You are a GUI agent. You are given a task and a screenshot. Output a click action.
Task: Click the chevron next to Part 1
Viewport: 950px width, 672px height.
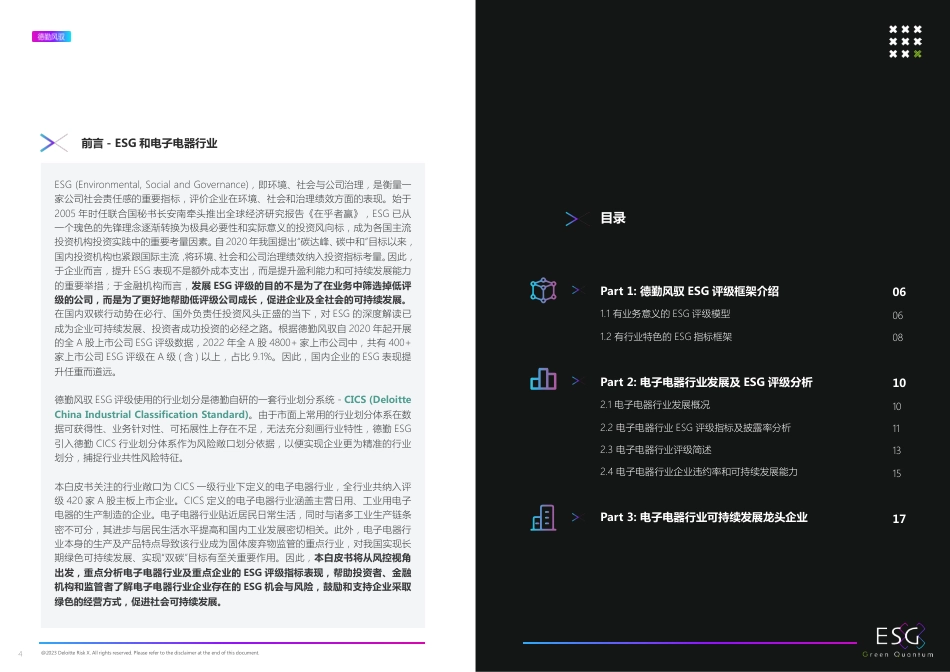tap(576, 290)
